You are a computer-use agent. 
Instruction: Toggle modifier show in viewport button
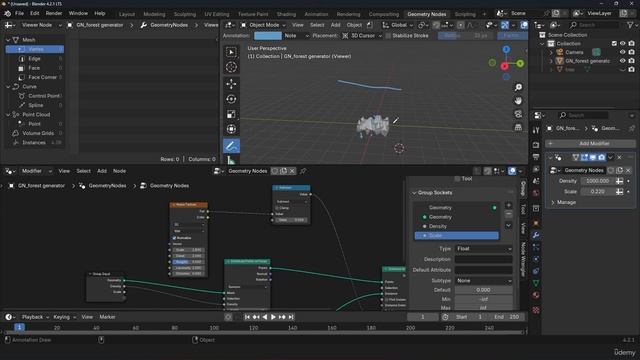(593, 157)
